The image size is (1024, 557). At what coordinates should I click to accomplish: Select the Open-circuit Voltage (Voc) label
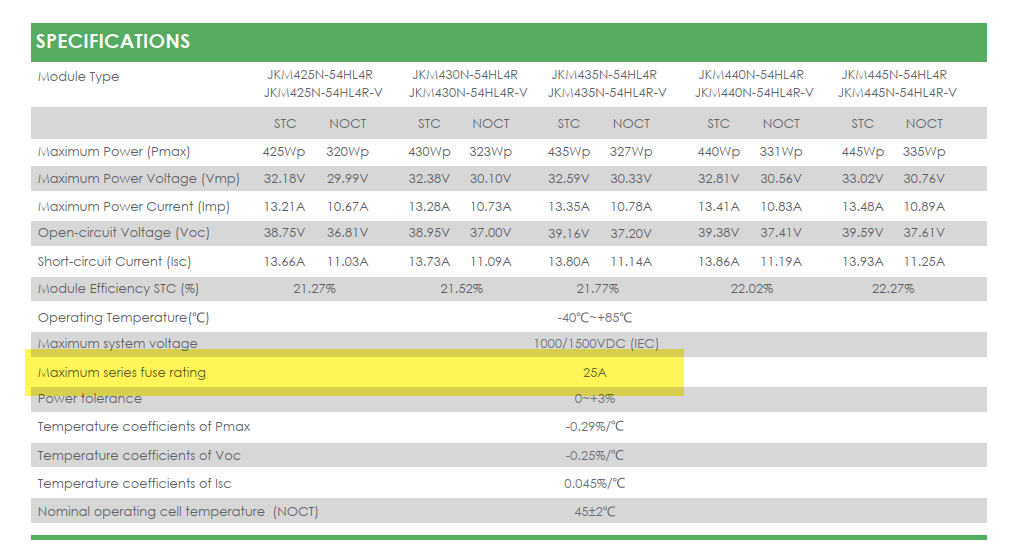tap(123, 232)
